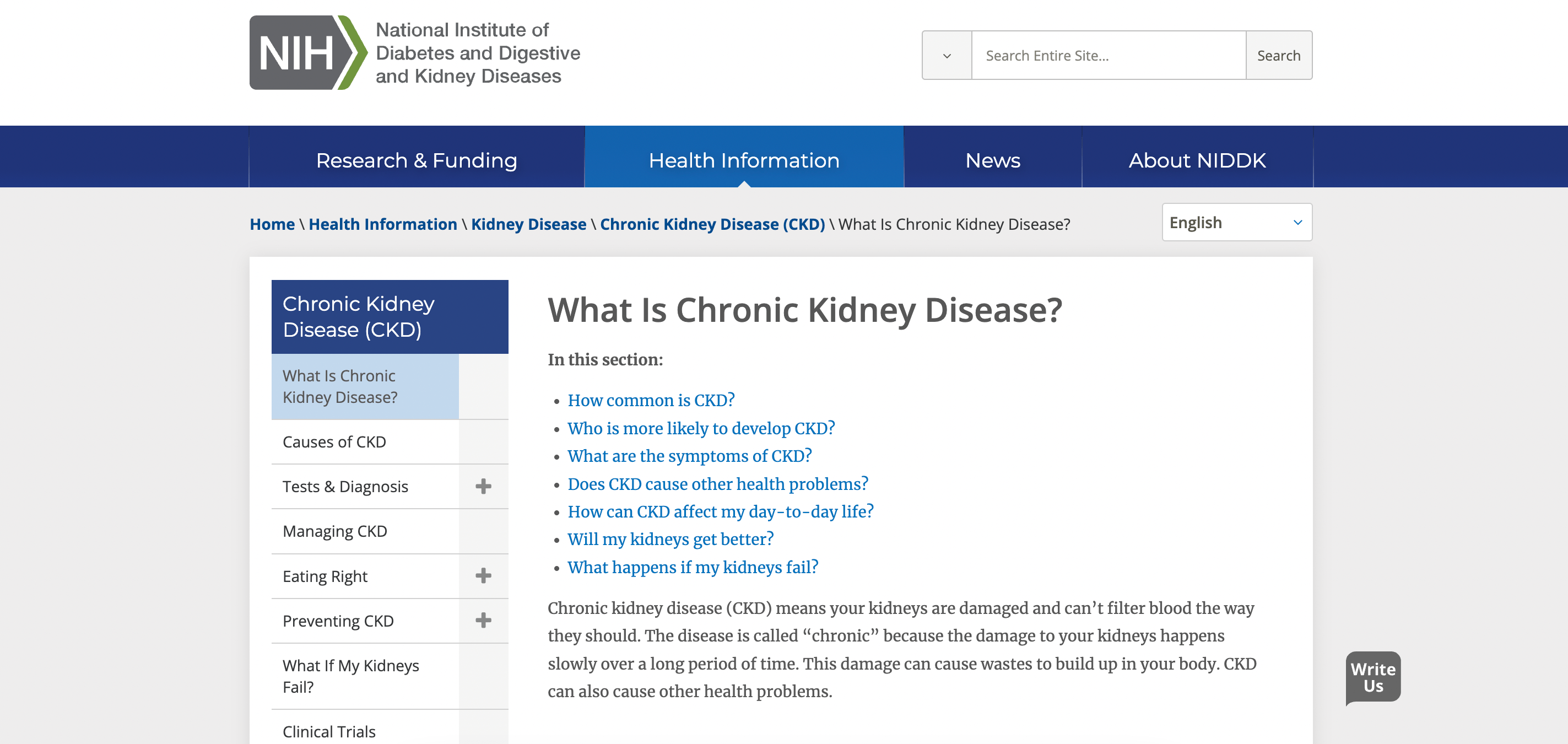Open Managing CKD sidebar item
1568x744 pixels.
(x=365, y=531)
